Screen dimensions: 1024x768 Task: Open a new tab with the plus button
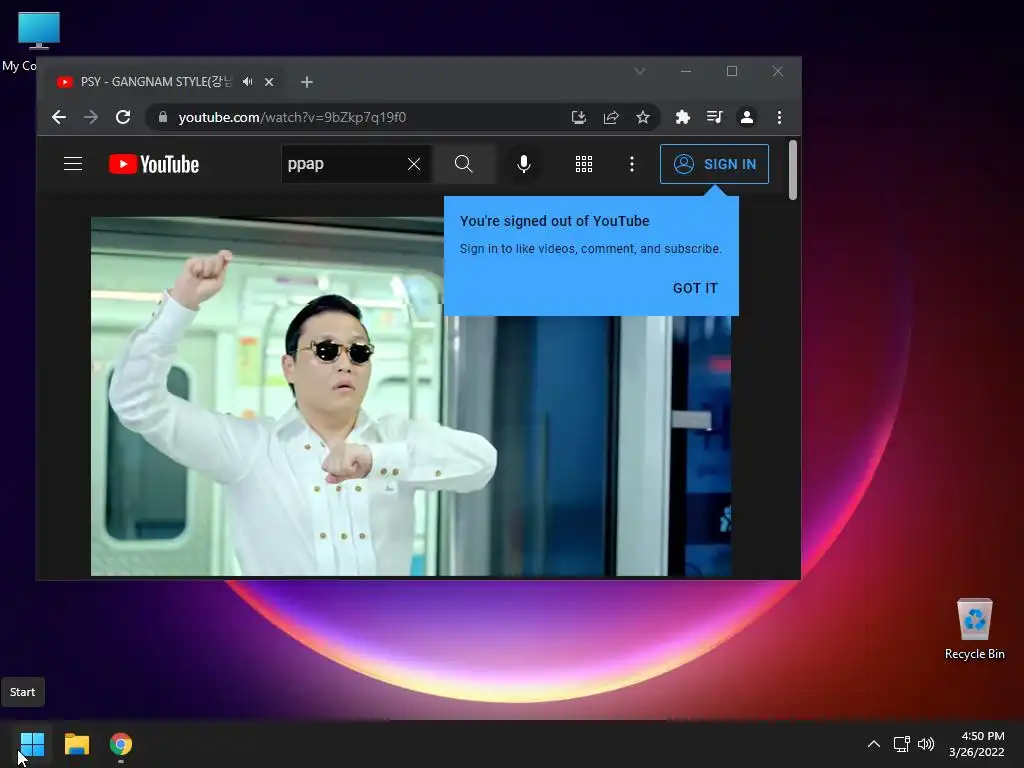pos(307,82)
